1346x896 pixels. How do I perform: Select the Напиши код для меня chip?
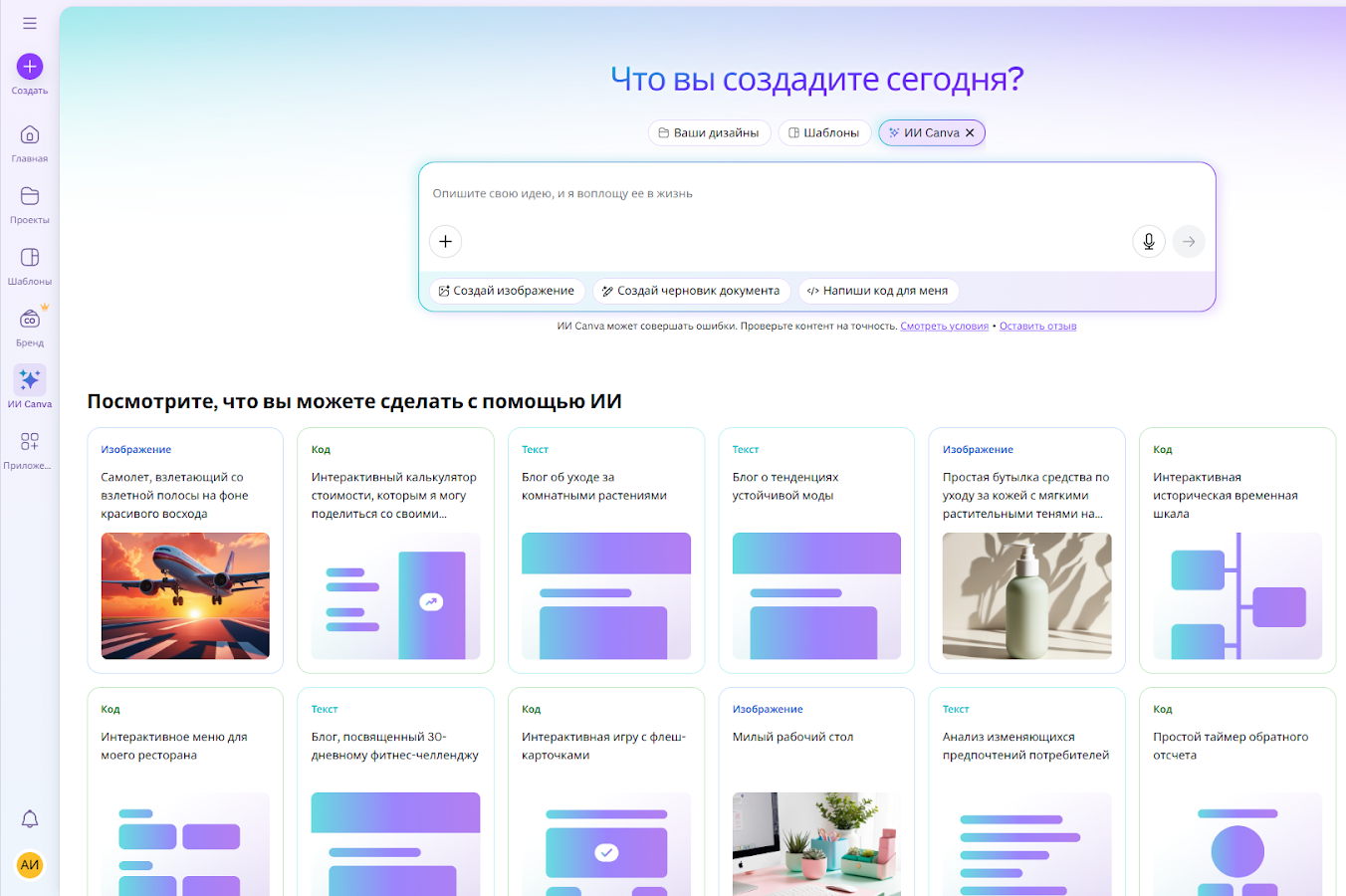click(877, 291)
